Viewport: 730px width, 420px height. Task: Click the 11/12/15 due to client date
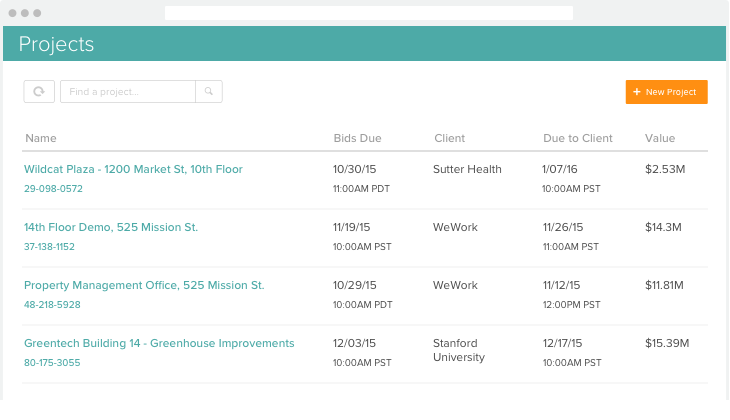tap(561, 285)
